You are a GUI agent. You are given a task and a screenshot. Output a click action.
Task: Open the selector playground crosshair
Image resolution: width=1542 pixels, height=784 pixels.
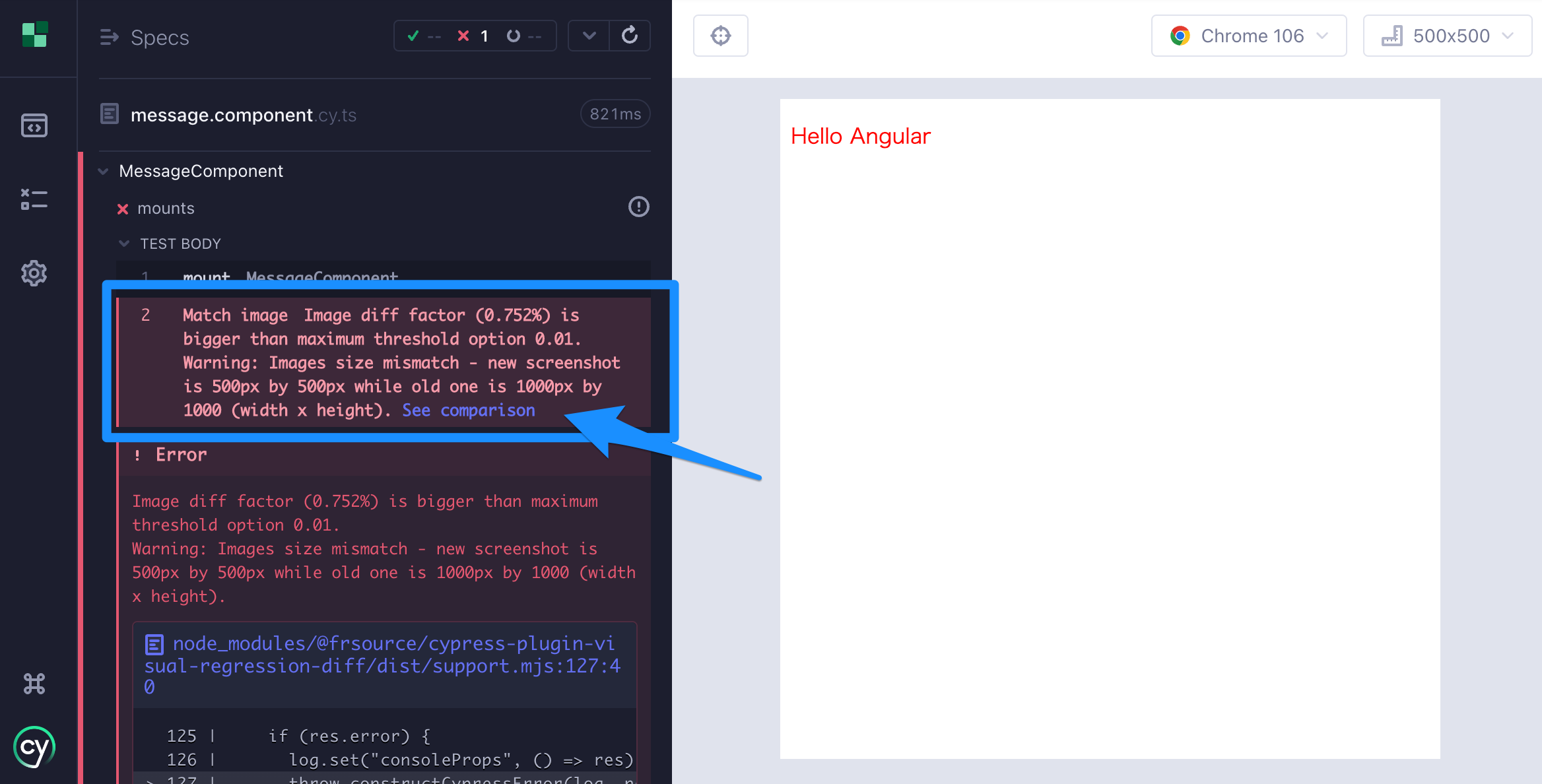pos(720,36)
